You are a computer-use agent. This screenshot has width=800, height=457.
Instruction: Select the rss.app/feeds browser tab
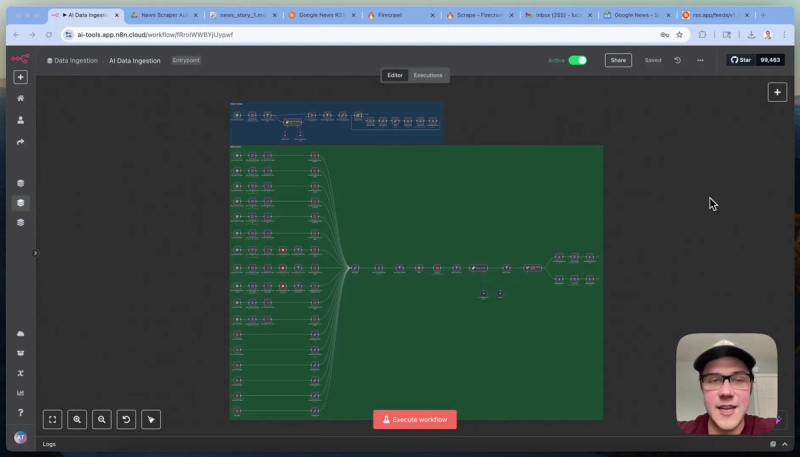tap(716, 15)
